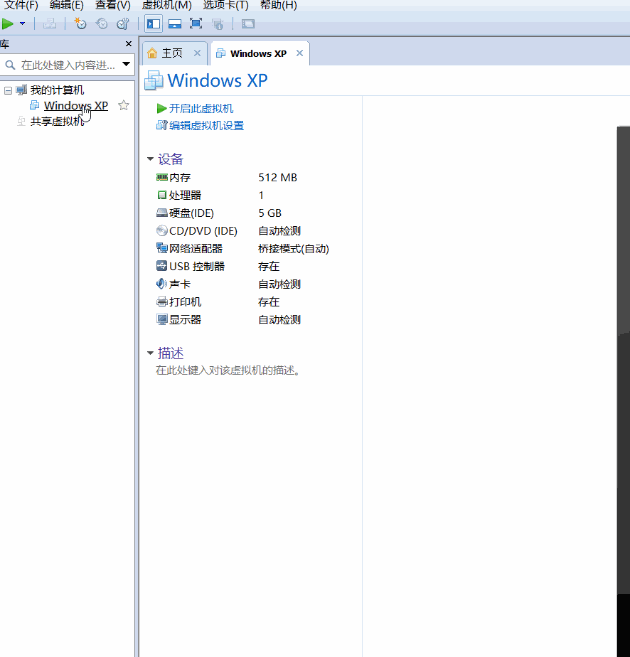Close the Windows XP tab
The height and width of the screenshot is (657, 630).
coord(300,53)
